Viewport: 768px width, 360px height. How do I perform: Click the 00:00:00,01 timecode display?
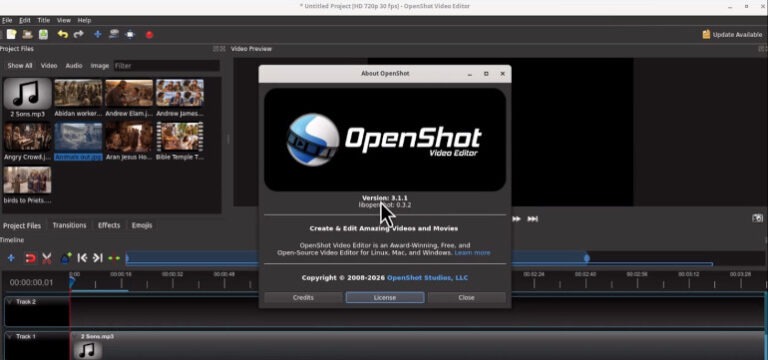tap(31, 283)
